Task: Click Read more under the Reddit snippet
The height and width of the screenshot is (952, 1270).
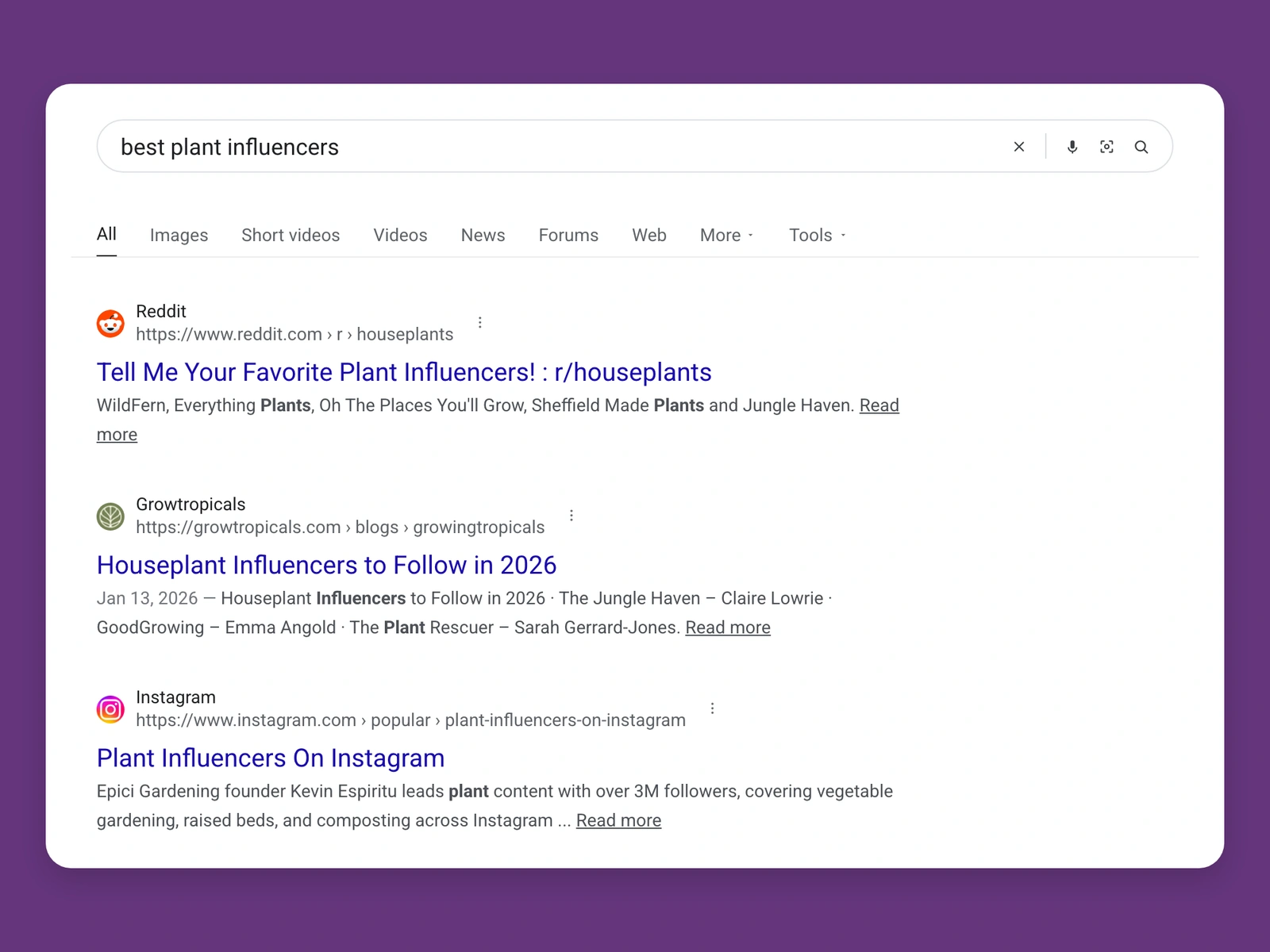Action: point(879,405)
